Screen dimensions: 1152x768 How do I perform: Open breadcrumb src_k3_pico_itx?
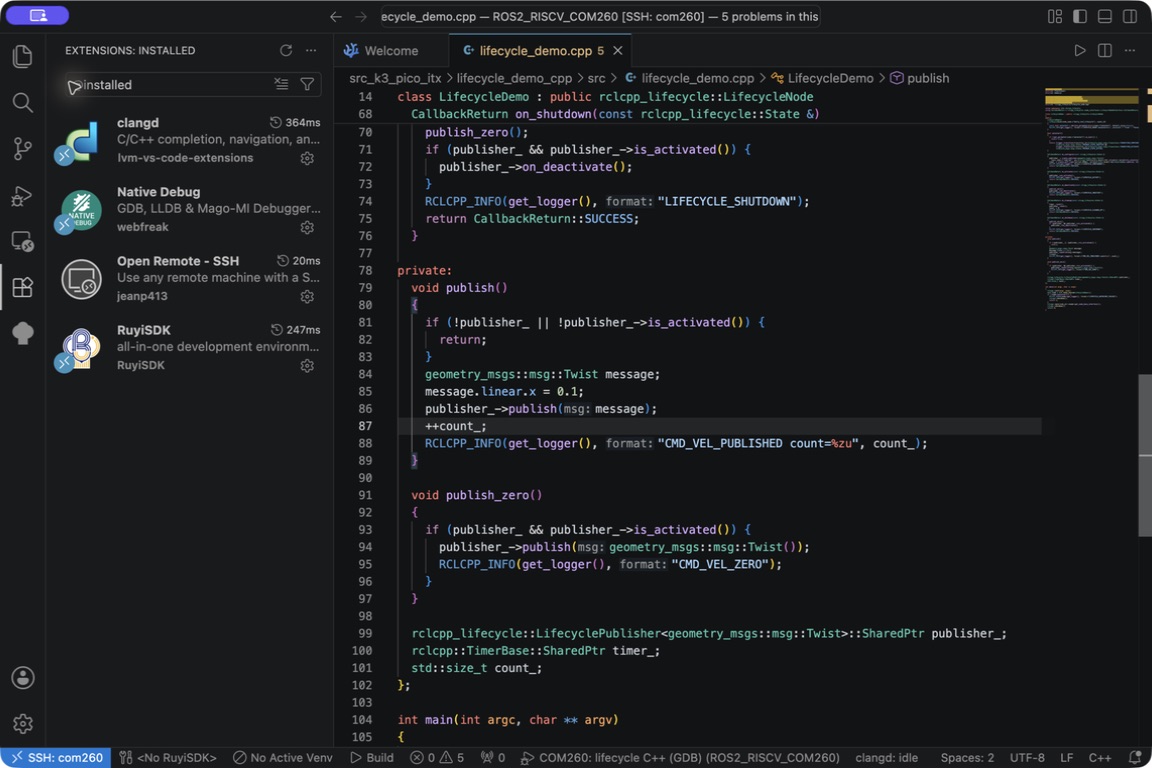coord(395,78)
